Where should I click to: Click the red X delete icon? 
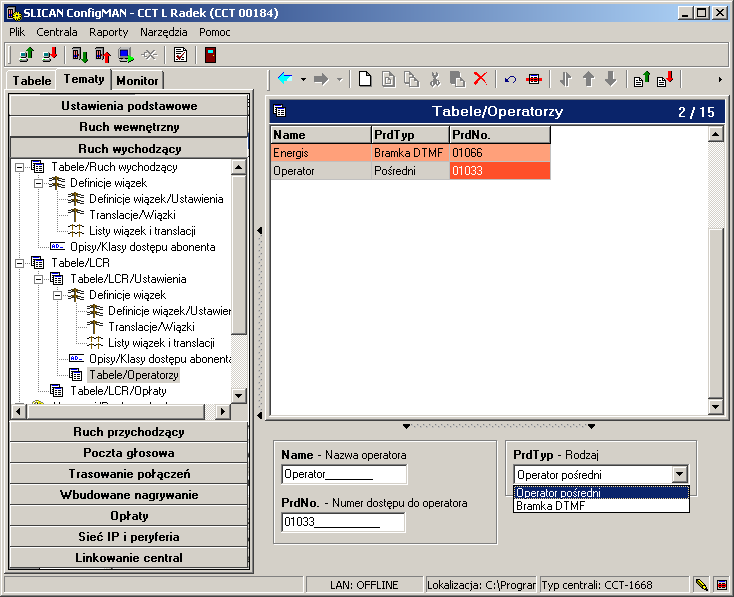coord(480,79)
